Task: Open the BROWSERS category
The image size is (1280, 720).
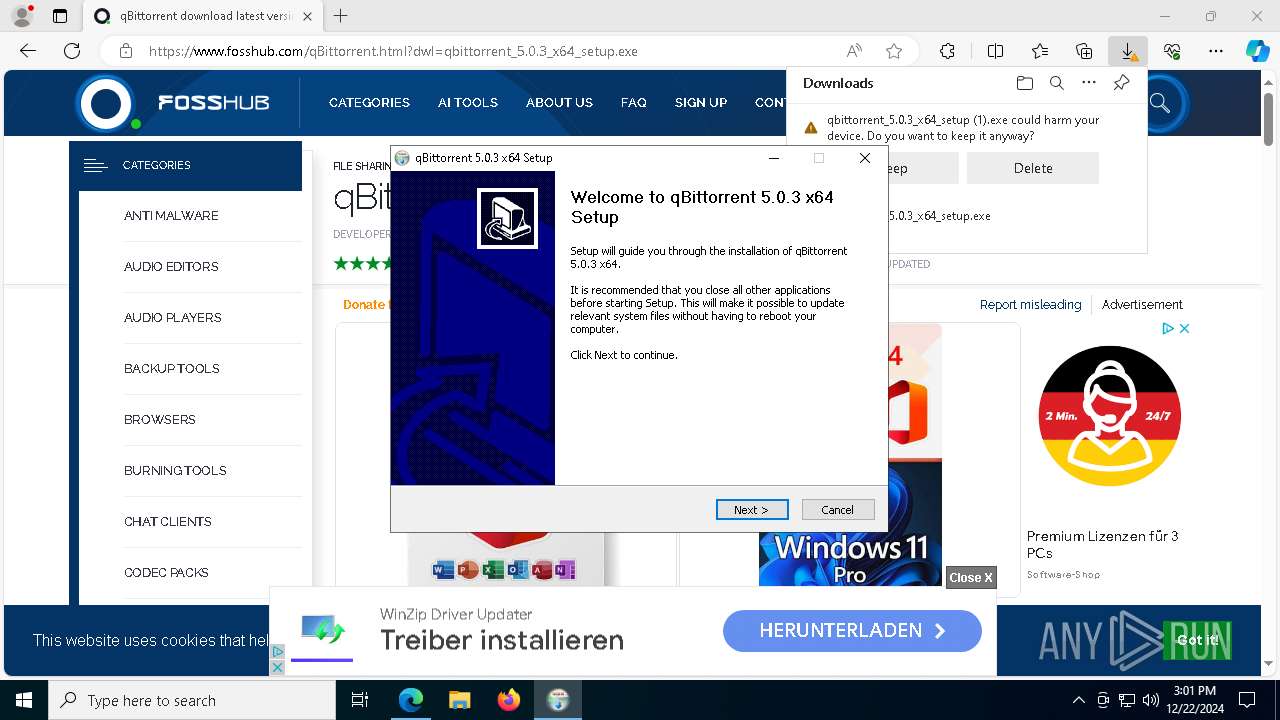Action: pyautogui.click(x=160, y=420)
